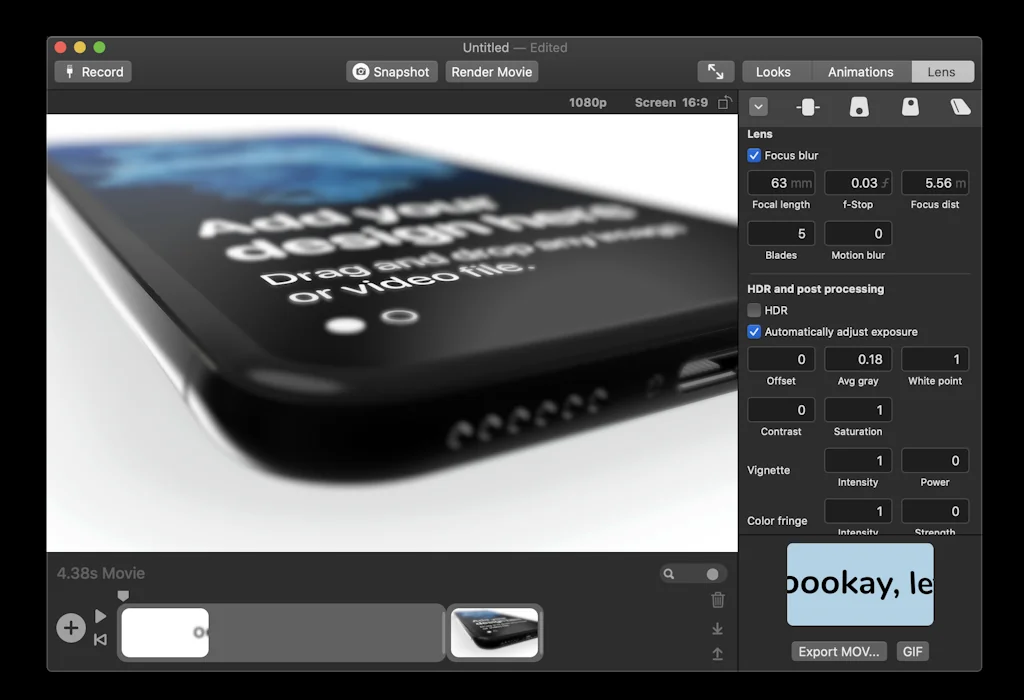
Task: Click the Export MOV button
Action: [838, 651]
